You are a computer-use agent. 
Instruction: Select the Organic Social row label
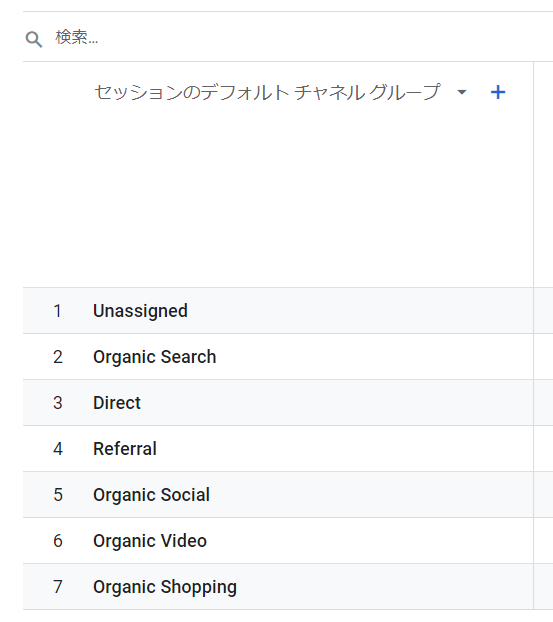(152, 495)
